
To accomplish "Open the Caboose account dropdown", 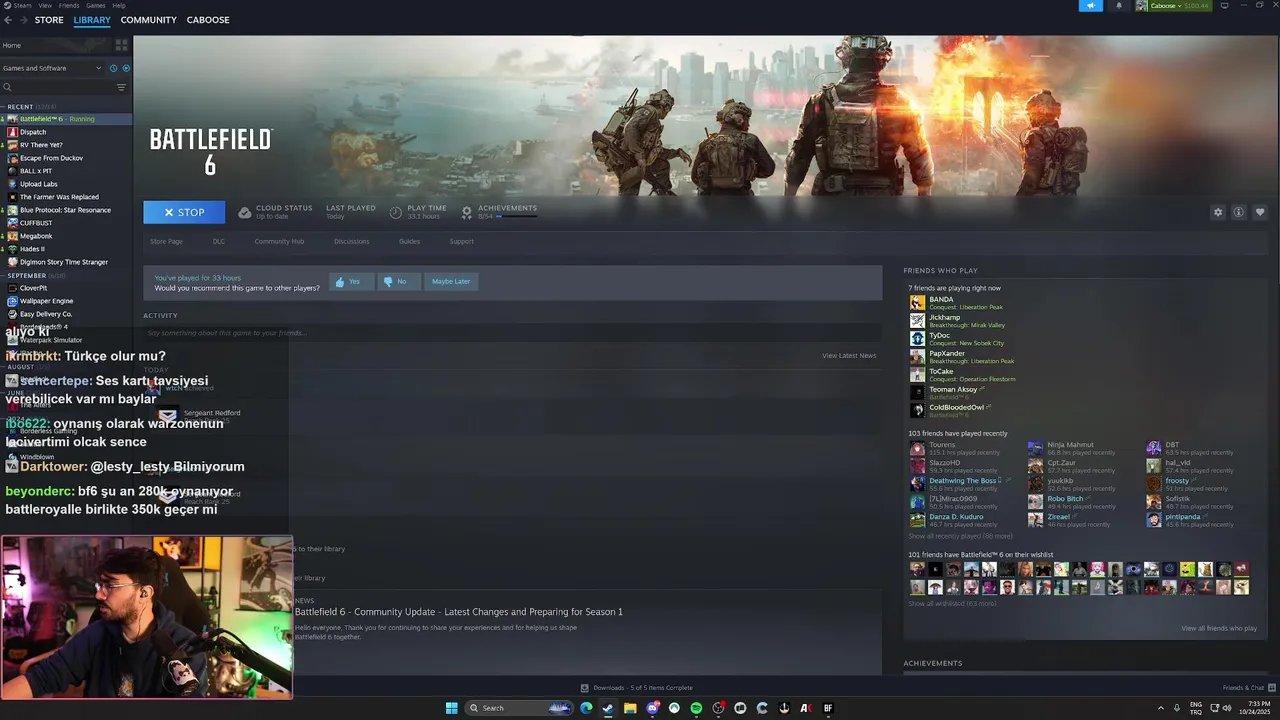I will (x=1173, y=6).
